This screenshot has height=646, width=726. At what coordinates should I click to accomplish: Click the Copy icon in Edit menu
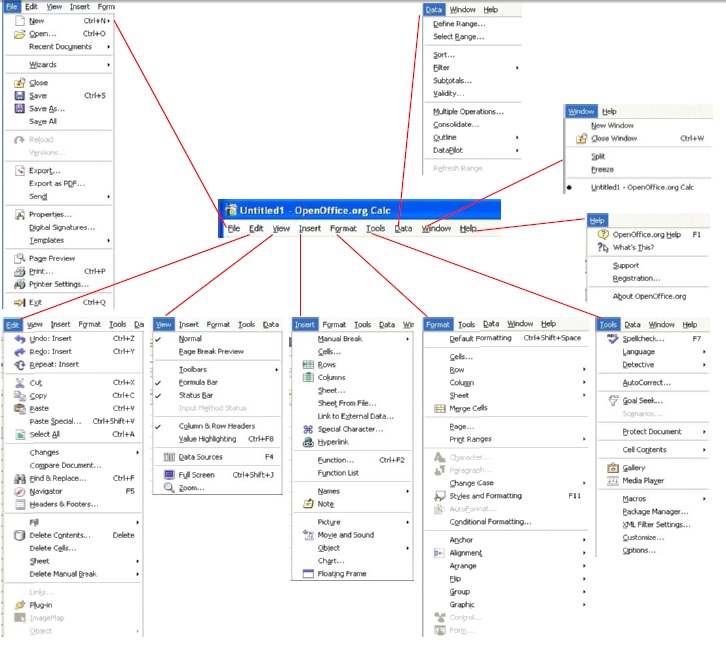[20, 396]
